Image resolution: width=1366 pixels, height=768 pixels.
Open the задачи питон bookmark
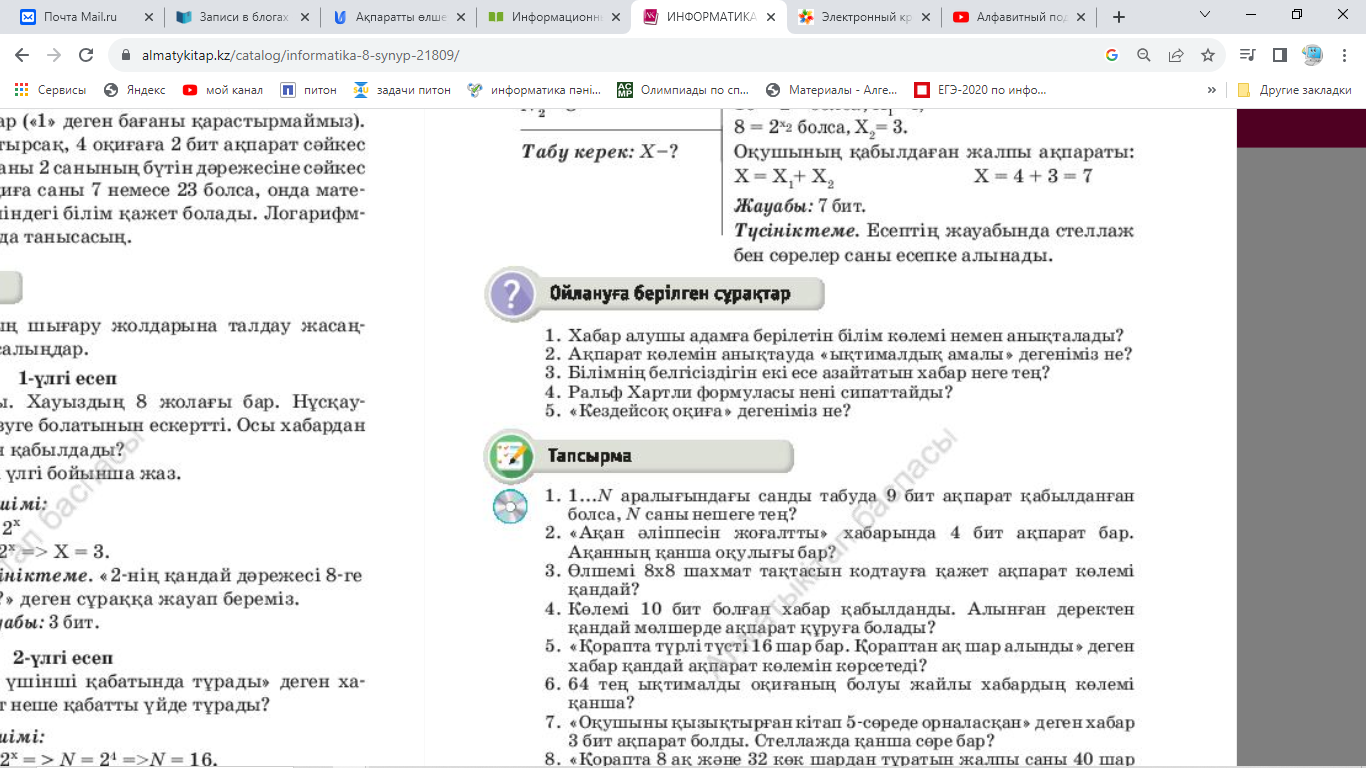click(x=402, y=89)
